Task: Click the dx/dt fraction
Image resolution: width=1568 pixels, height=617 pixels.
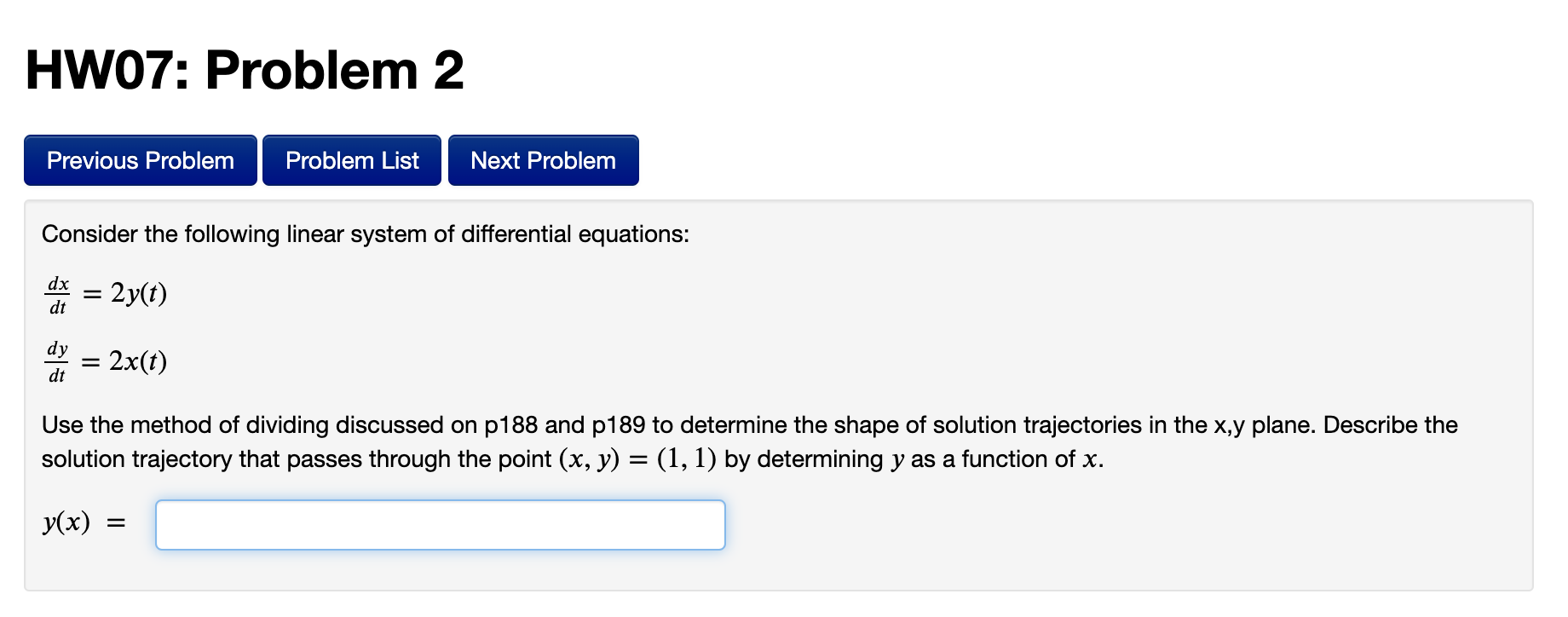Action: point(58,295)
